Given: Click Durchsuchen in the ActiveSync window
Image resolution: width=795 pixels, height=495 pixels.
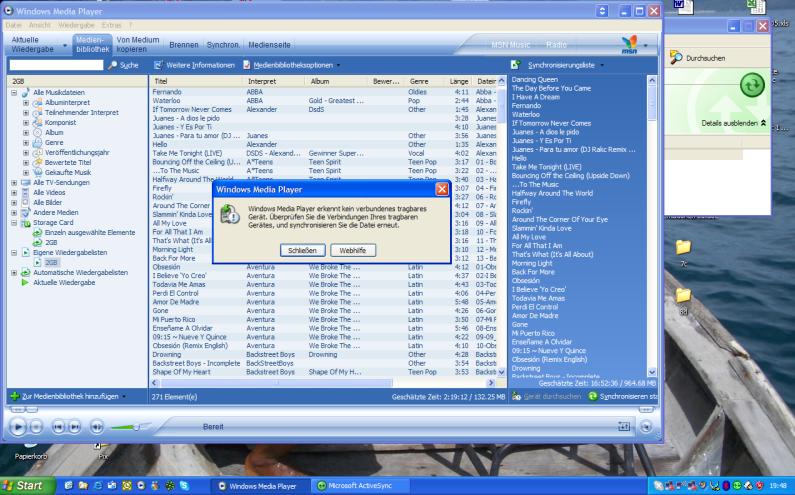Looking at the screenshot, I should coord(698,58).
